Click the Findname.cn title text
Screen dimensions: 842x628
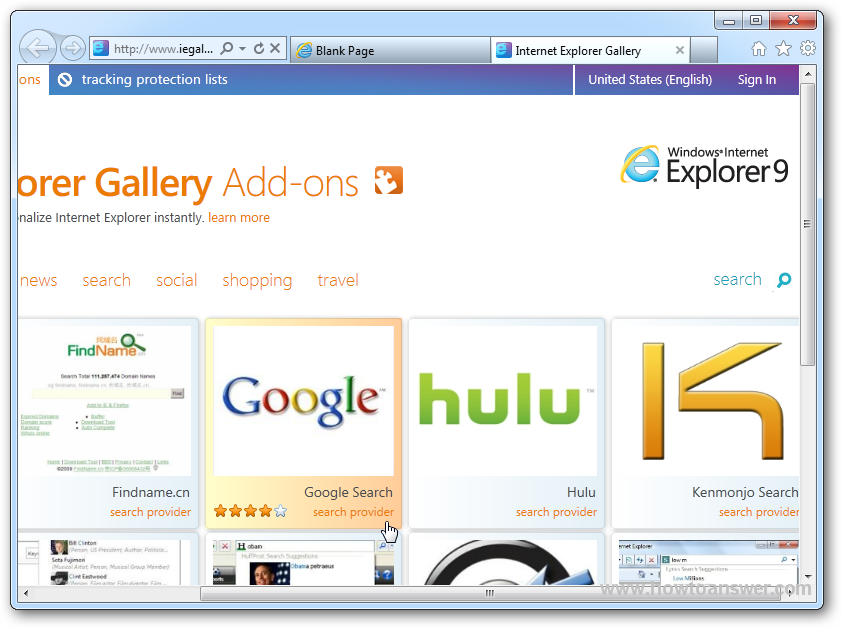pos(150,492)
